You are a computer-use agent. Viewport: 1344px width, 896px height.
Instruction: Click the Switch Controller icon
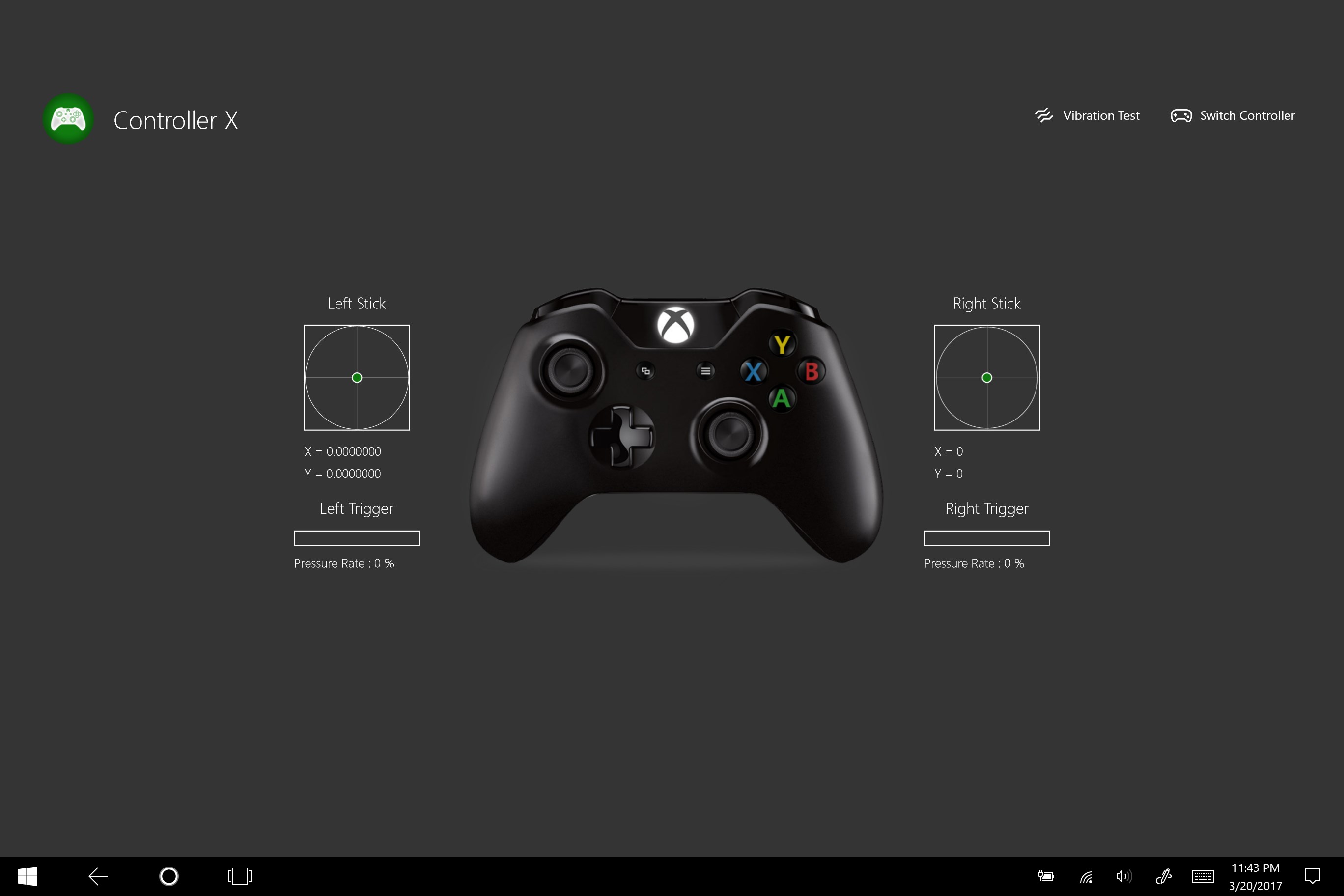1180,115
